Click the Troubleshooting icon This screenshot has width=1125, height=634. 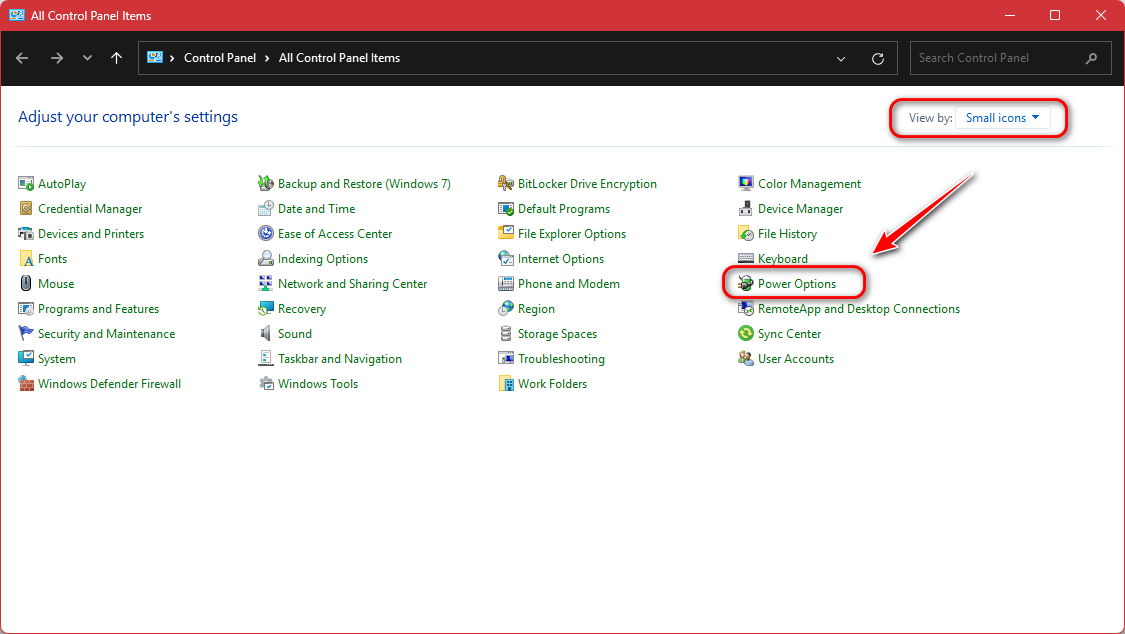506,359
